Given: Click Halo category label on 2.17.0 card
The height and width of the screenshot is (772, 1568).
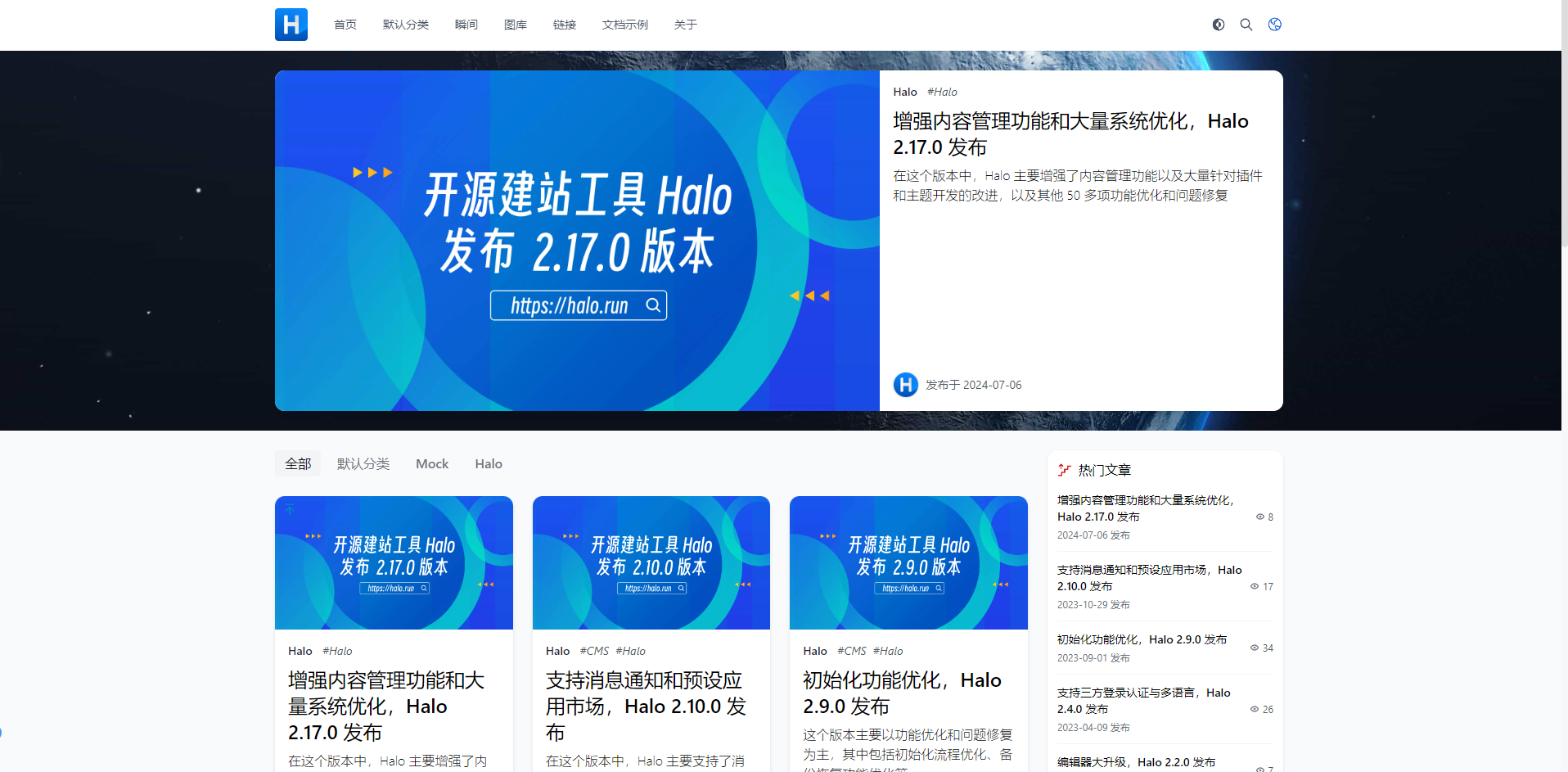Looking at the screenshot, I should coord(300,651).
